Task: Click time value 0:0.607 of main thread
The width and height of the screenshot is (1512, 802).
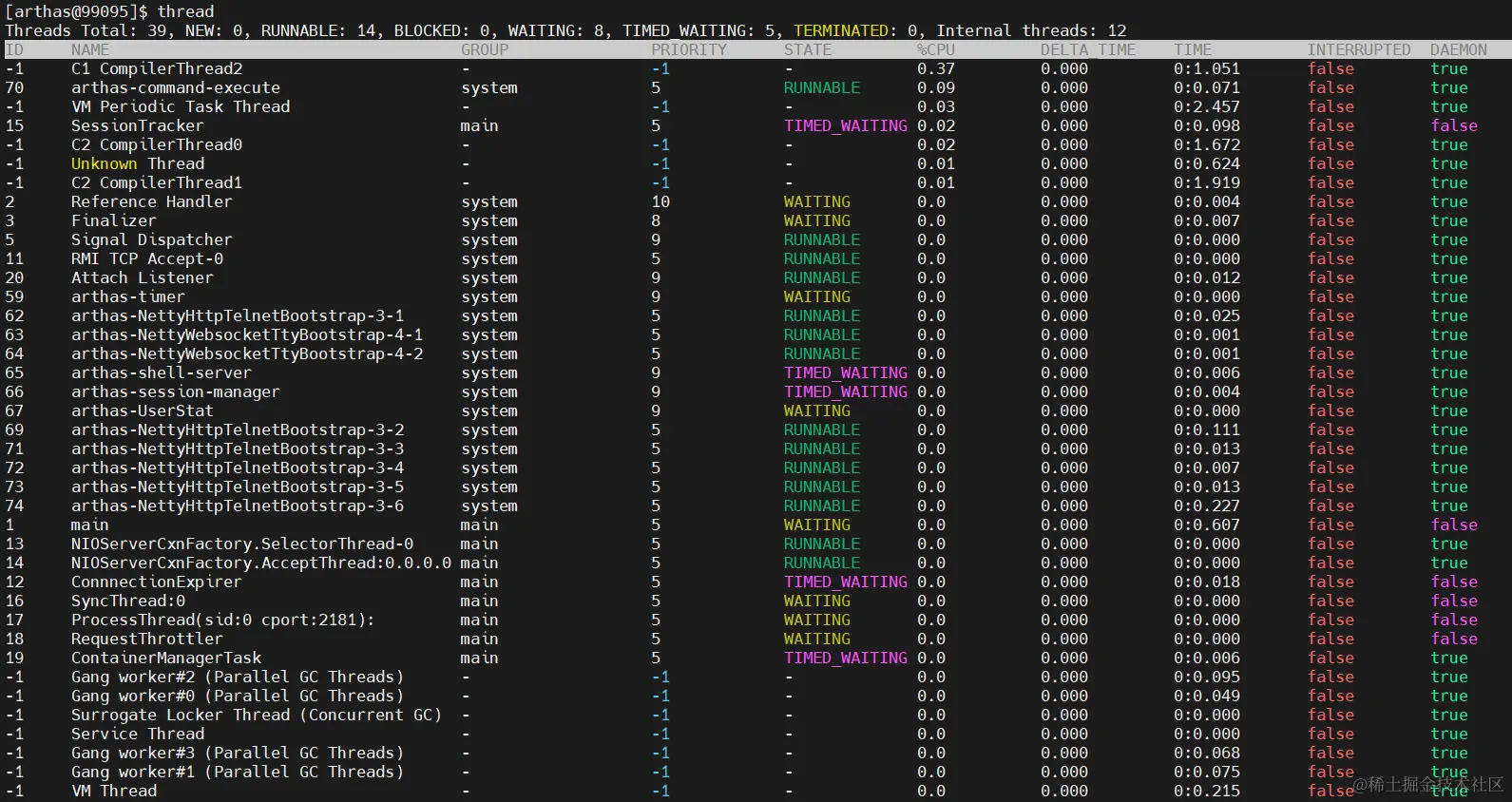Action: coord(1207,525)
